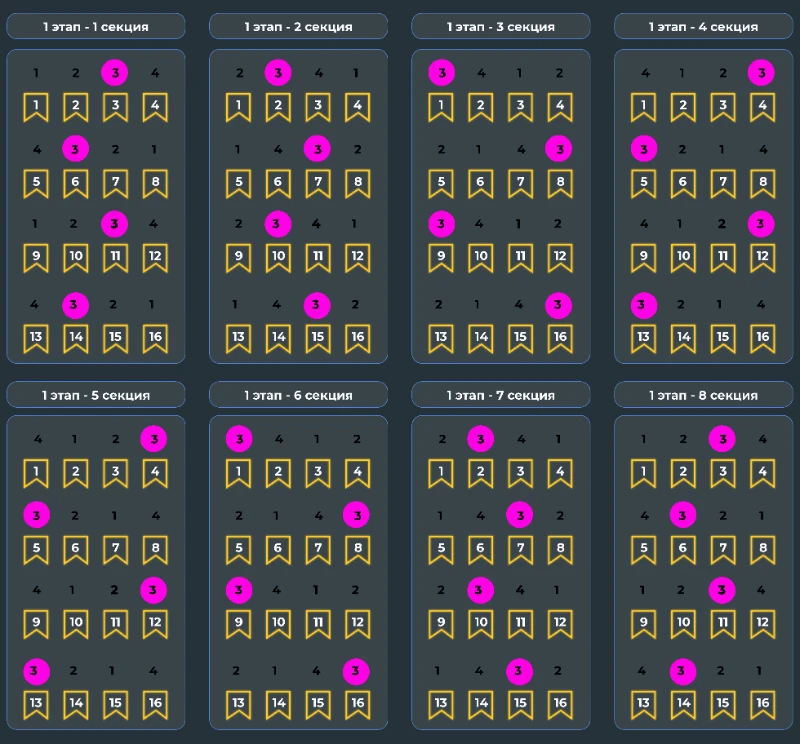
Task: Select magenta 3 above bookmark 13, section 4
Action: [x=644, y=305]
